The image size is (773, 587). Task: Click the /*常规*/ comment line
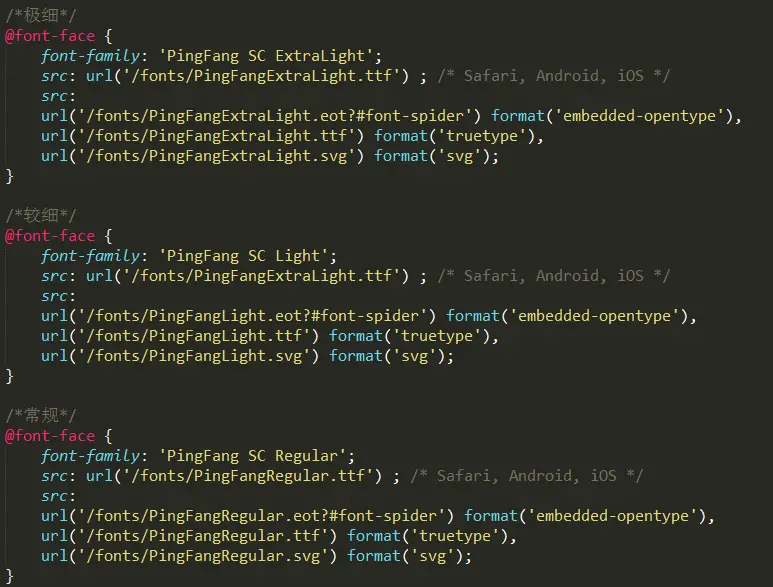(40, 415)
